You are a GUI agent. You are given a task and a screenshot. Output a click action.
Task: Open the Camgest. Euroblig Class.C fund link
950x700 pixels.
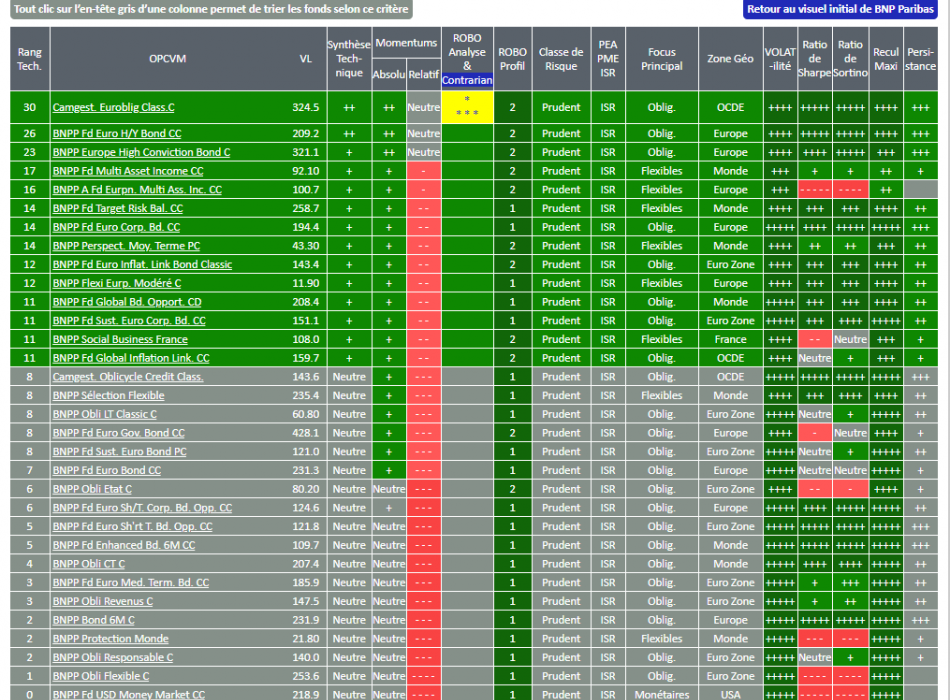(113, 107)
